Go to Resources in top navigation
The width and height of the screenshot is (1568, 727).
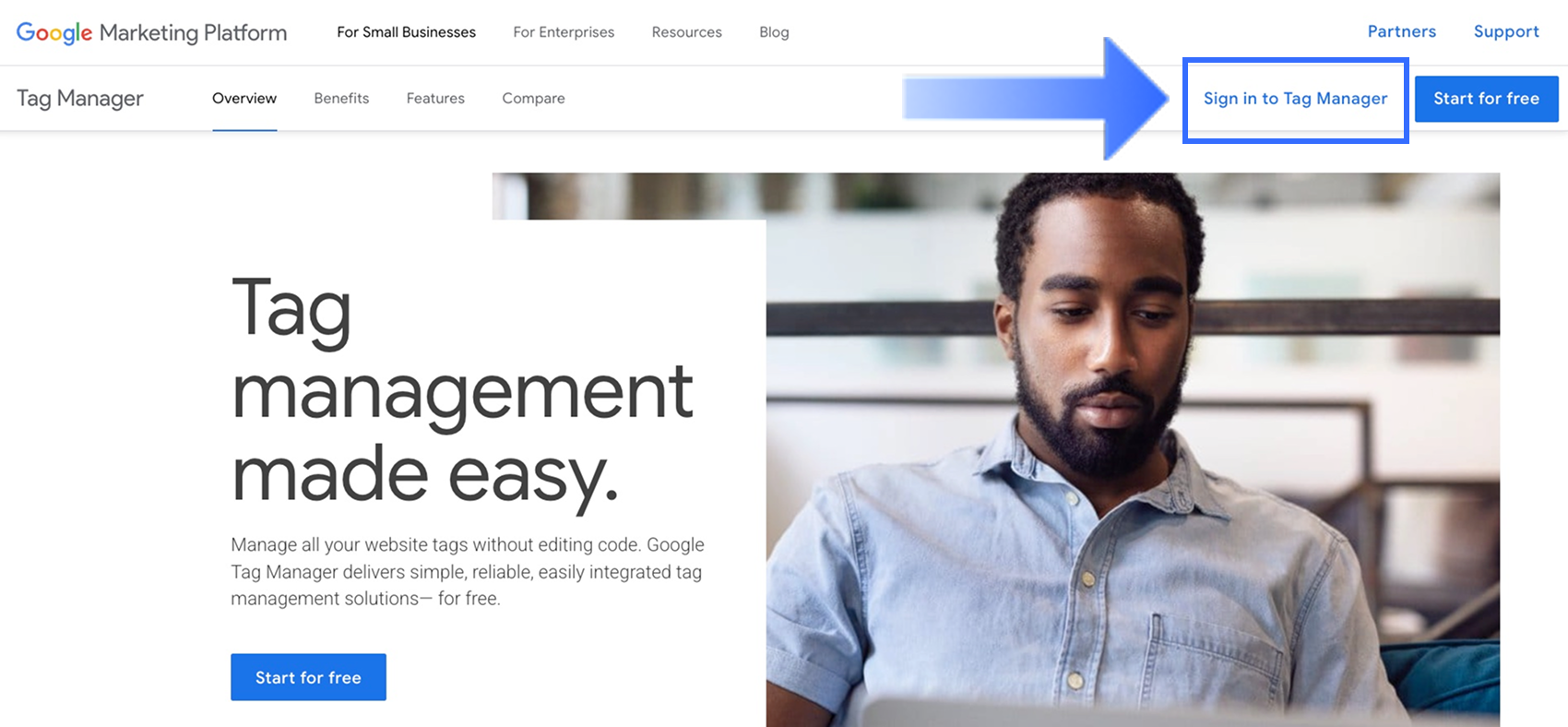(686, 32)
